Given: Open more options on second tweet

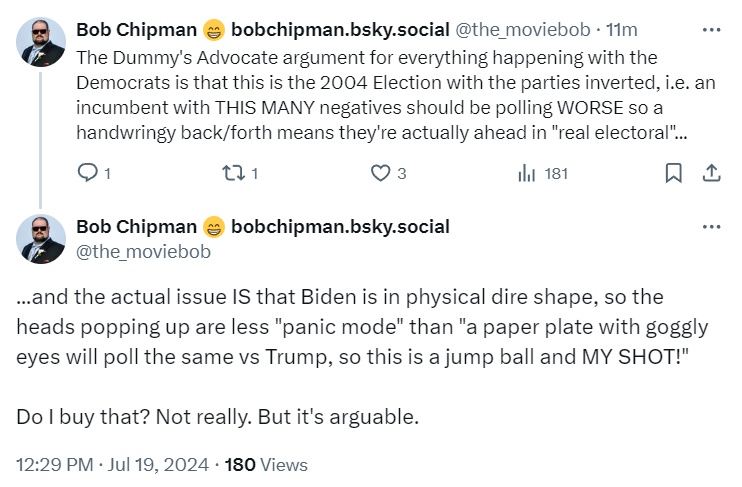Looking at the screenshot, I should 711,227.
